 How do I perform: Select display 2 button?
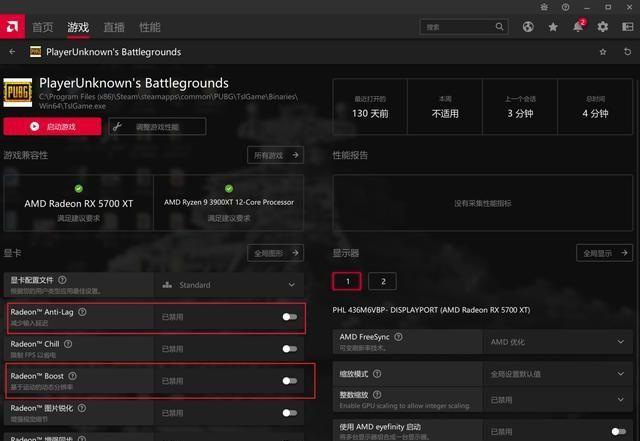point(382,281)
